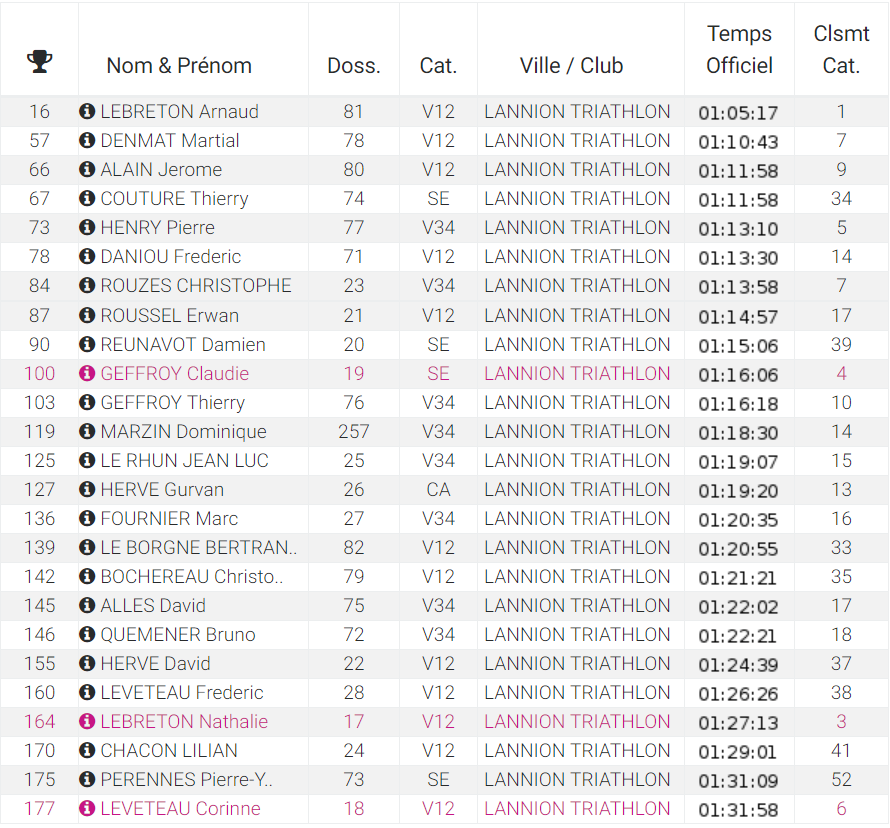
Task: Select the FOURNIER Marc name link
Action: pyautogui.click(x=169, y=519)
